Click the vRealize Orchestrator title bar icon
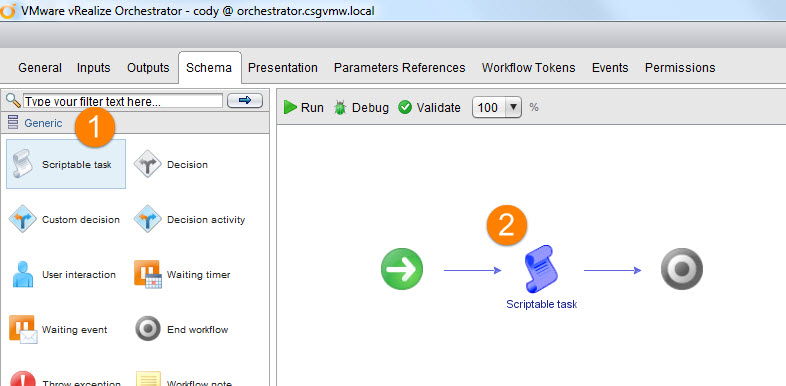Viewport: 786px width, 386px height. click(x=8, y=10)
